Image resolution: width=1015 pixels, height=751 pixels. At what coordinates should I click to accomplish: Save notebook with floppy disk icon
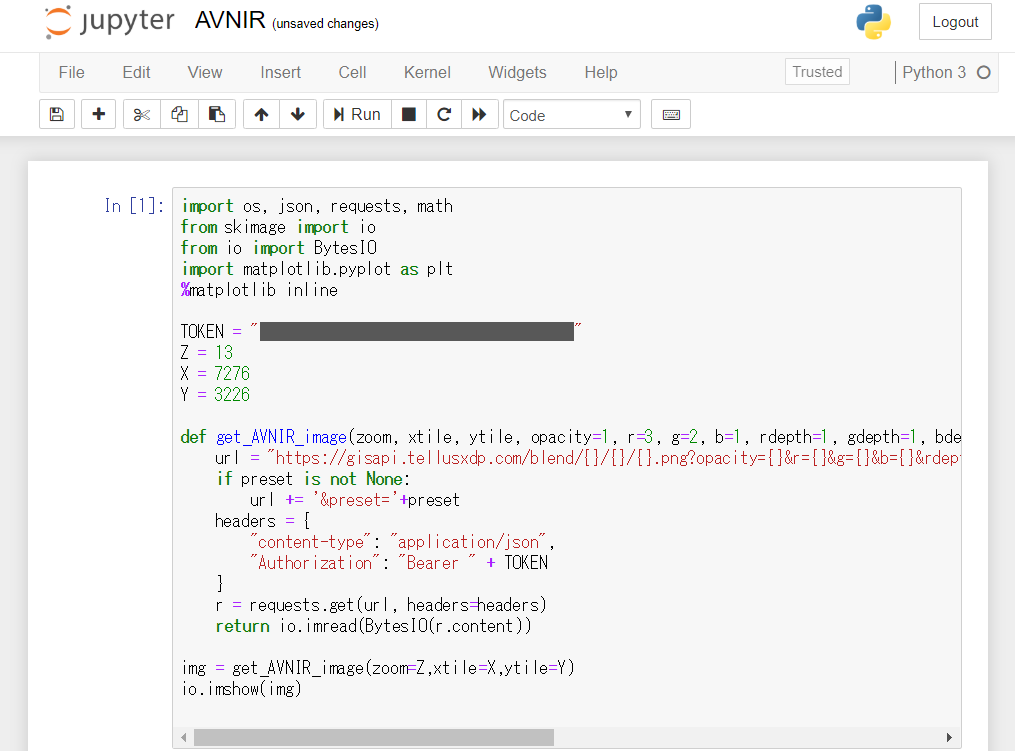click(57, 115)
